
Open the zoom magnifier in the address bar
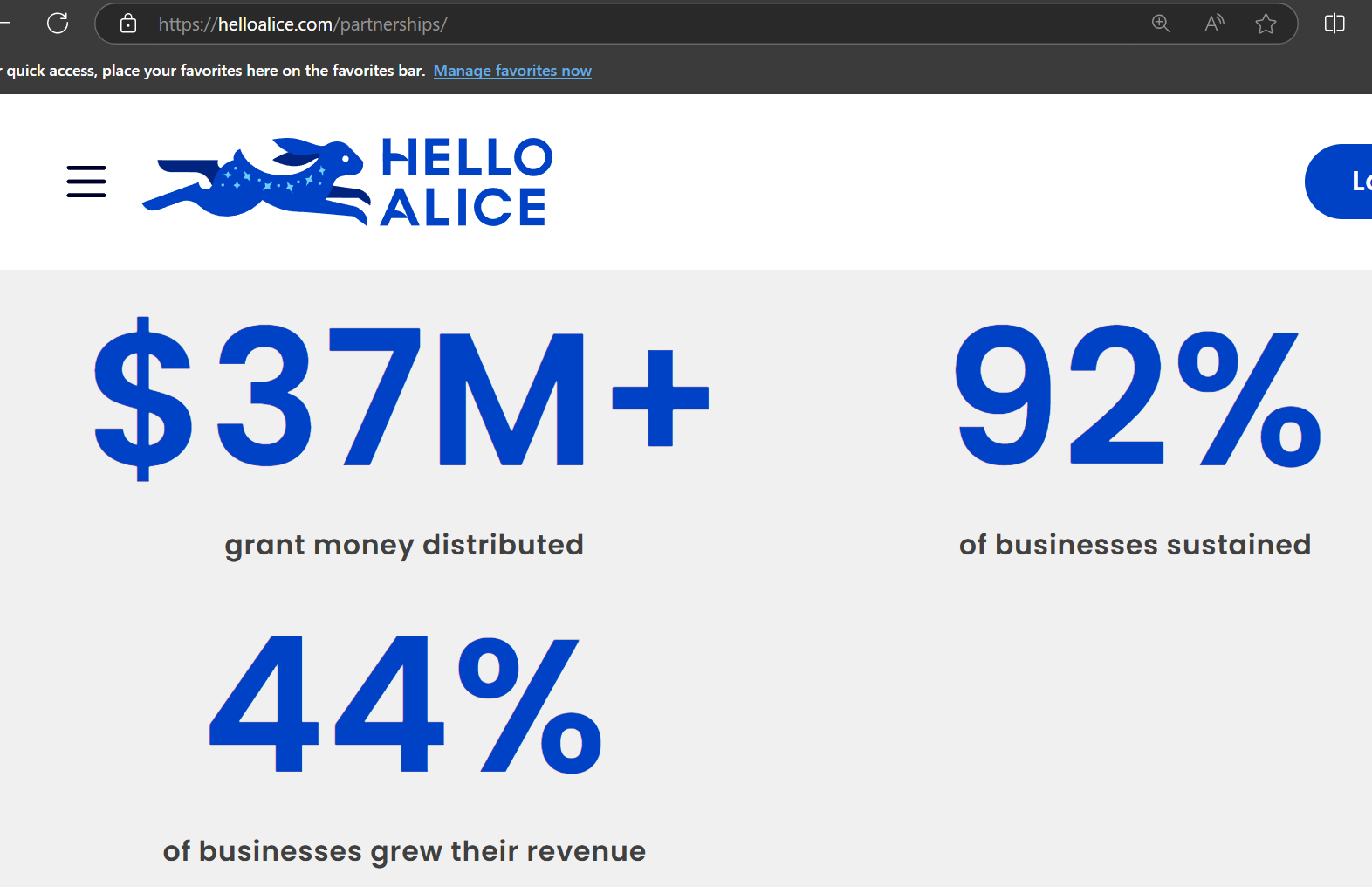tap(1161, 24)
